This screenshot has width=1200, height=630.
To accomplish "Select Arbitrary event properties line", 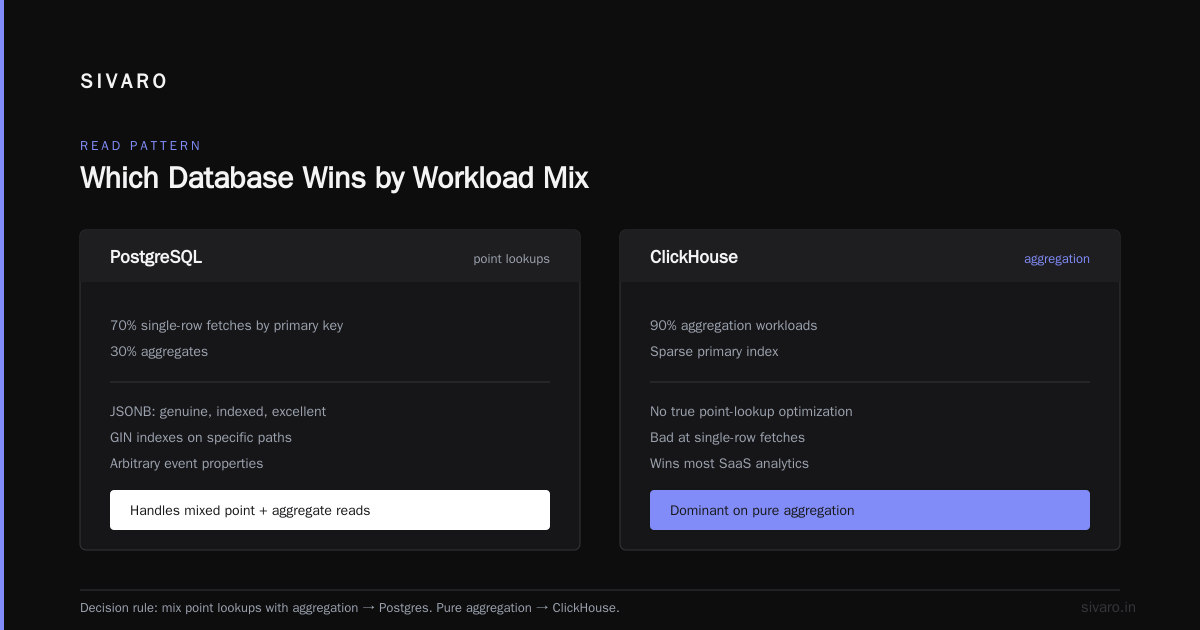I will coord(187,464).
